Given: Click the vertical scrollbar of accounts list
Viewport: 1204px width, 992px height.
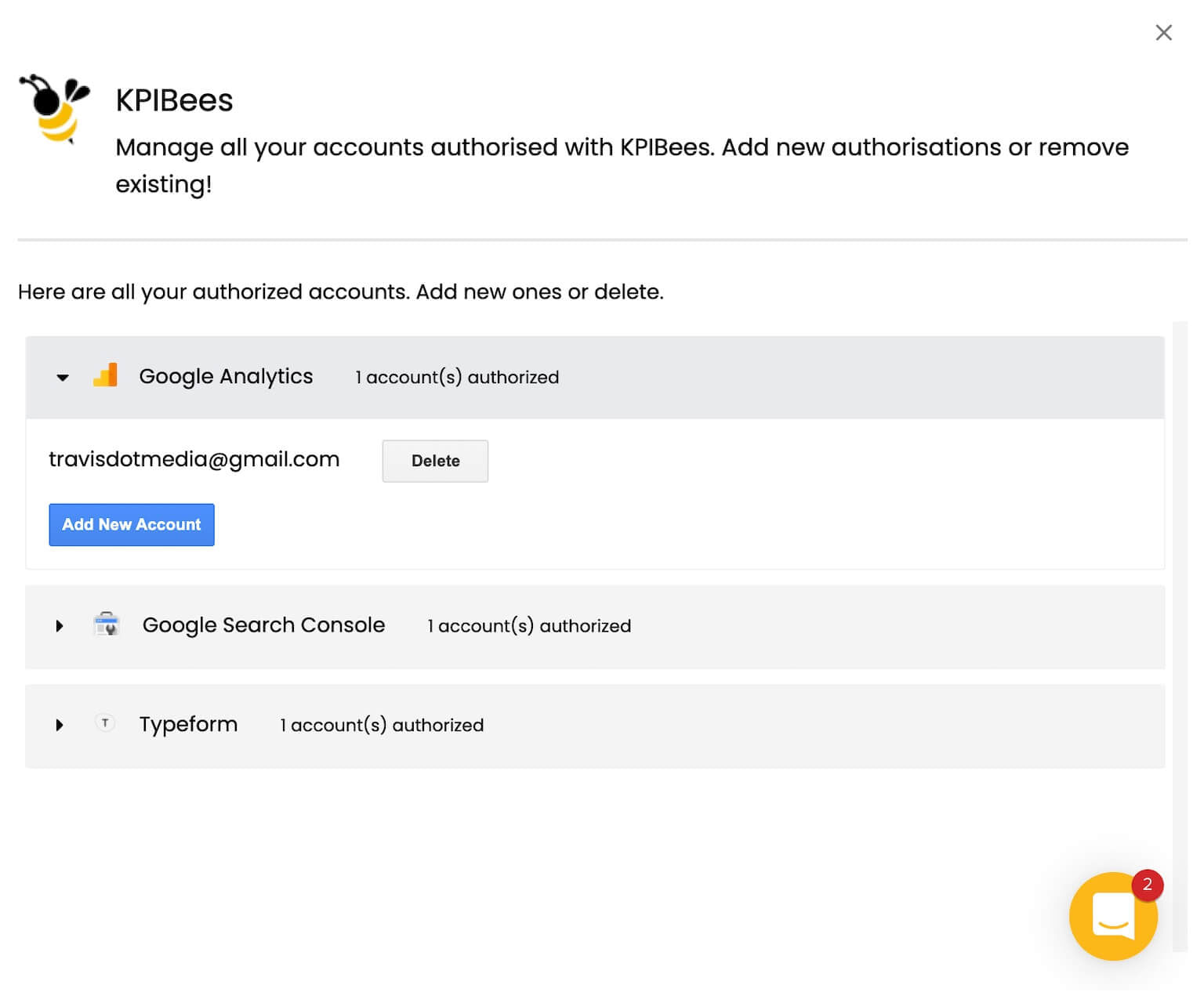Looking at the screenshot, I should pyautogui.click(x=1180, y=636).
